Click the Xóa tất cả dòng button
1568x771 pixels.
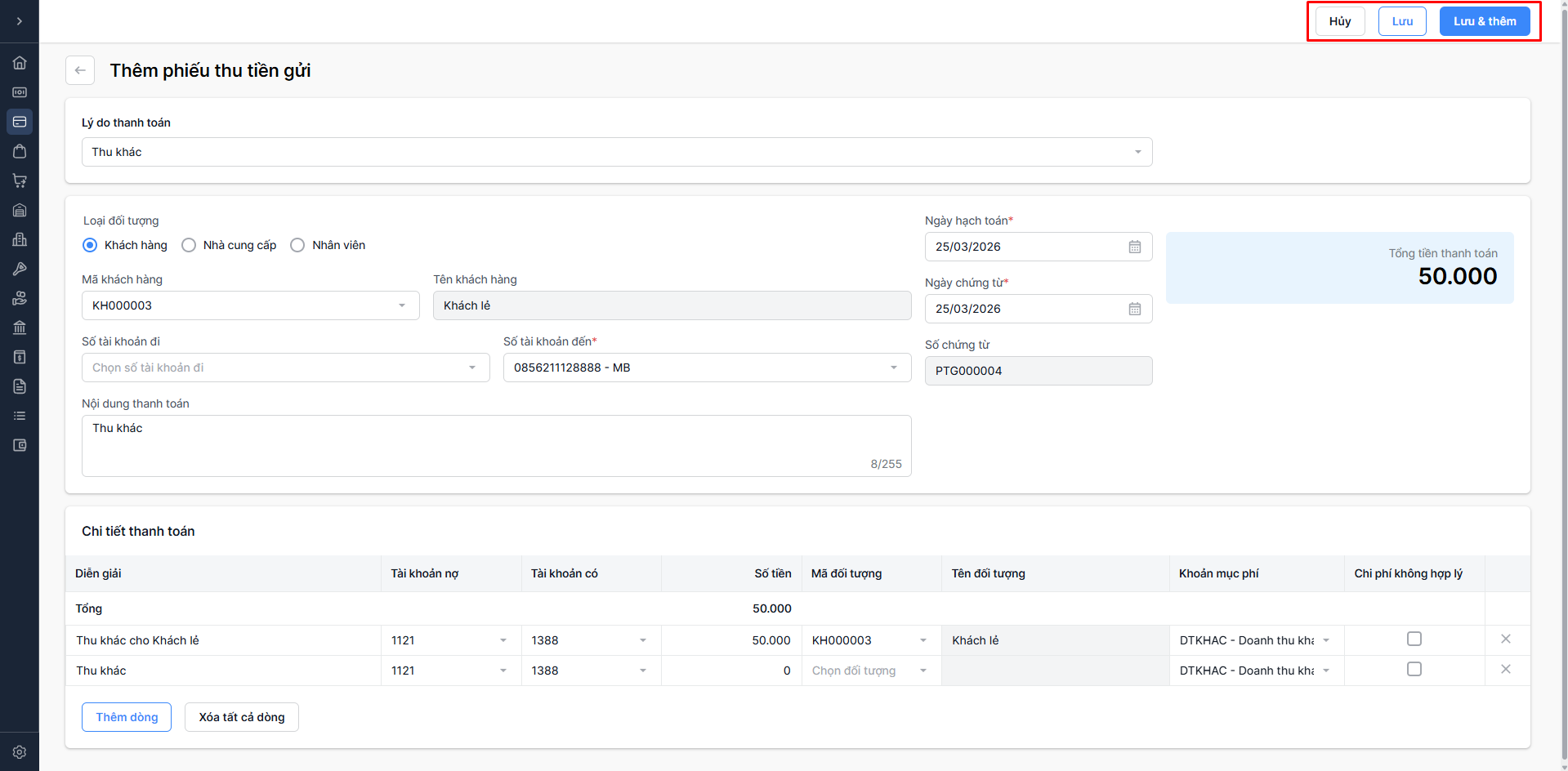pos(242,717)
